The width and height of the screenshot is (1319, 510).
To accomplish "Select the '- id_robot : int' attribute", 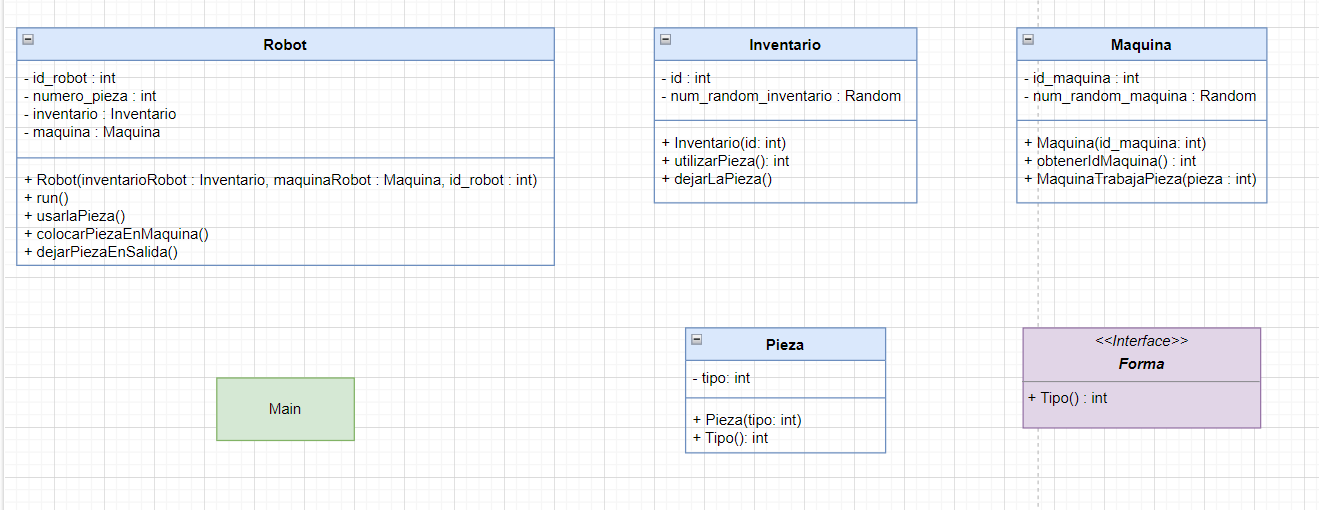I will 69,78.
